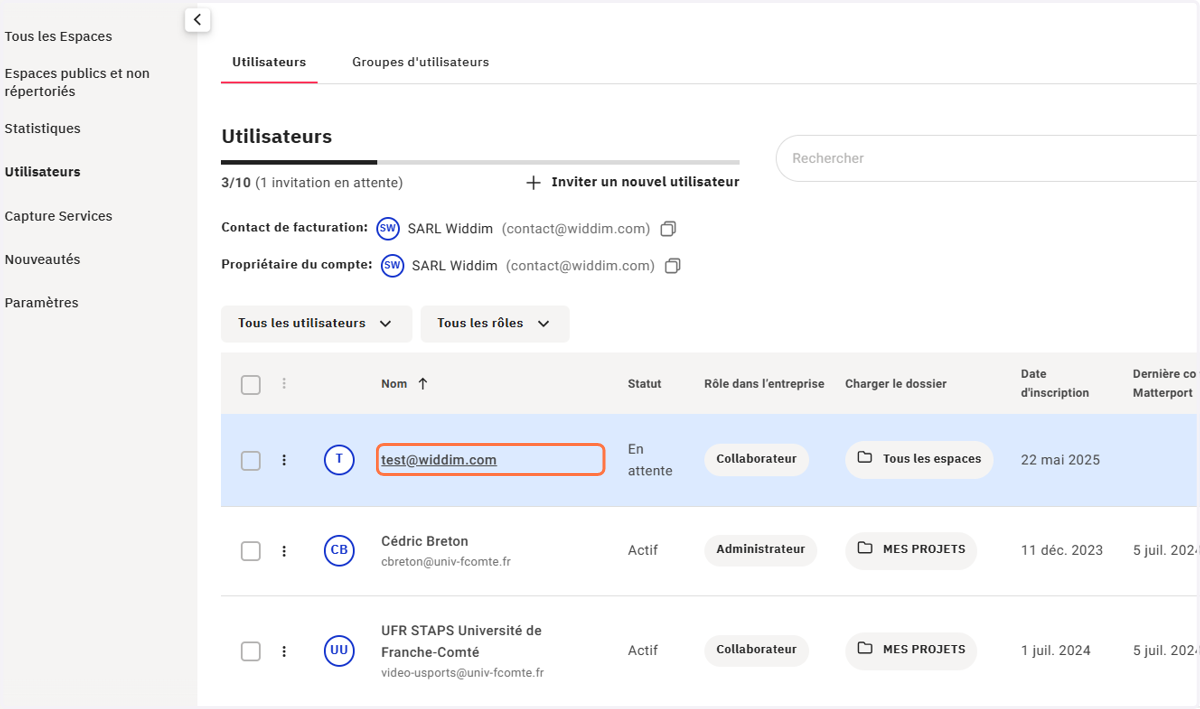Sort by Nom using the arrow icon

click(423, 384)
